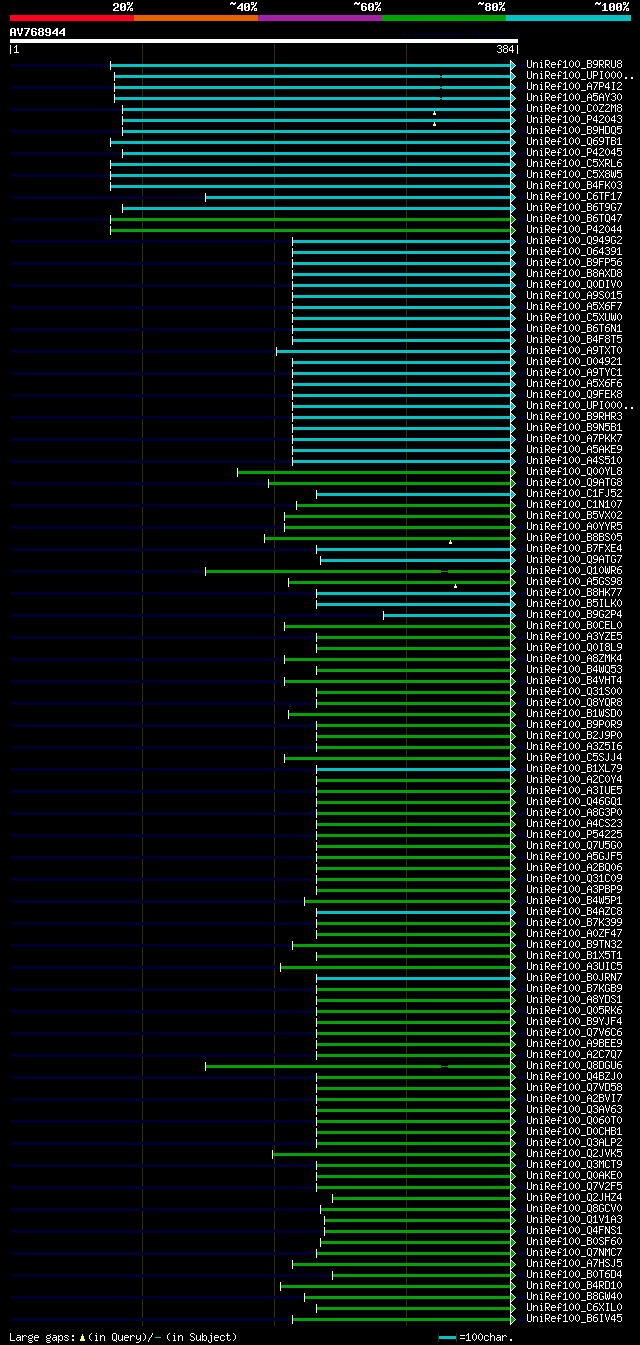The height and width of the screenshot is (1345, 640).
Task: Click the green alignment bar for UniRef100_Q10WR6
Action: tap(360, 571)
